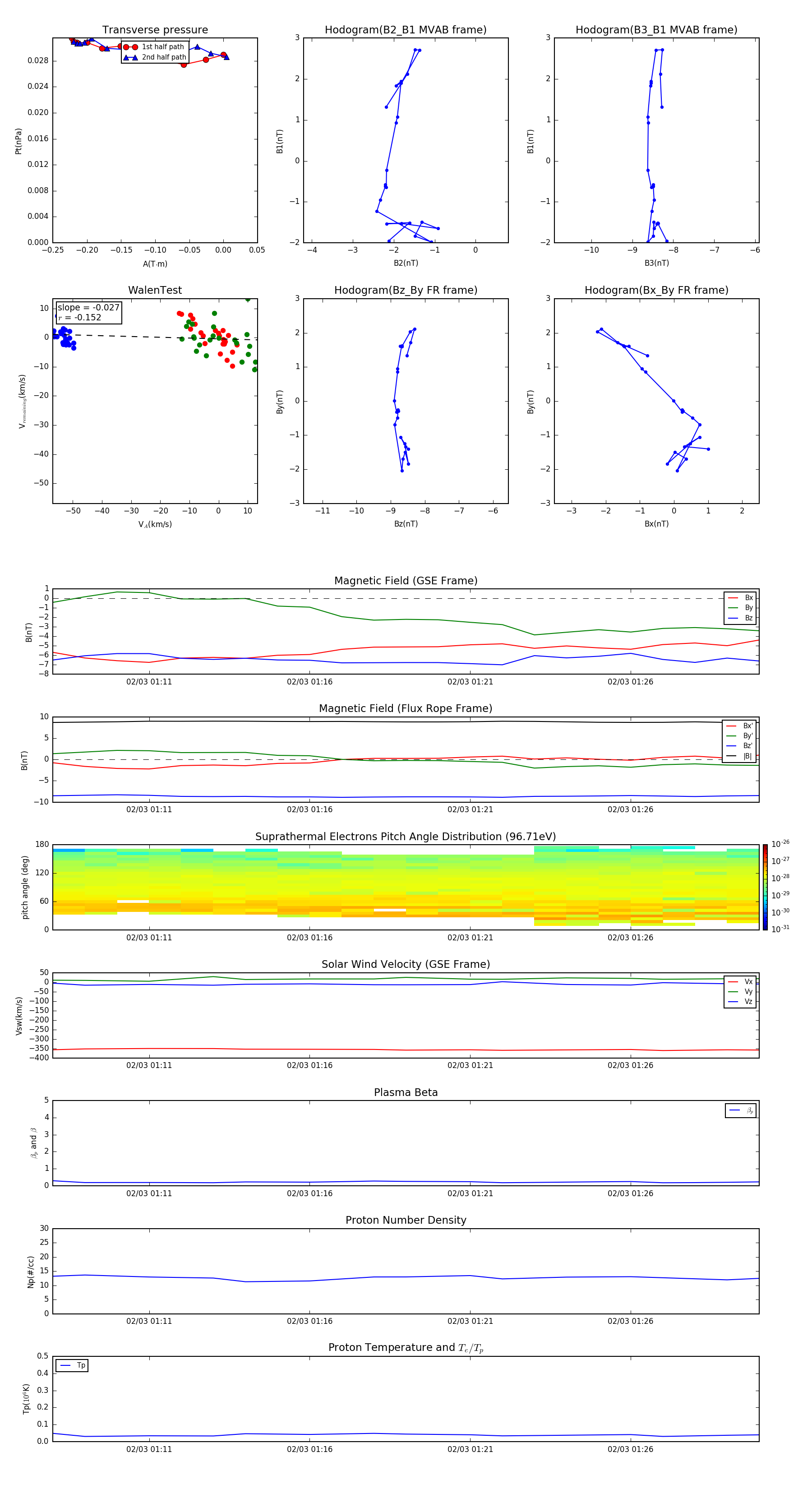Click the 'V_remaining(km/s)' y-axis label
This screenshot has height=1489, width=812.
coord(22,401)
